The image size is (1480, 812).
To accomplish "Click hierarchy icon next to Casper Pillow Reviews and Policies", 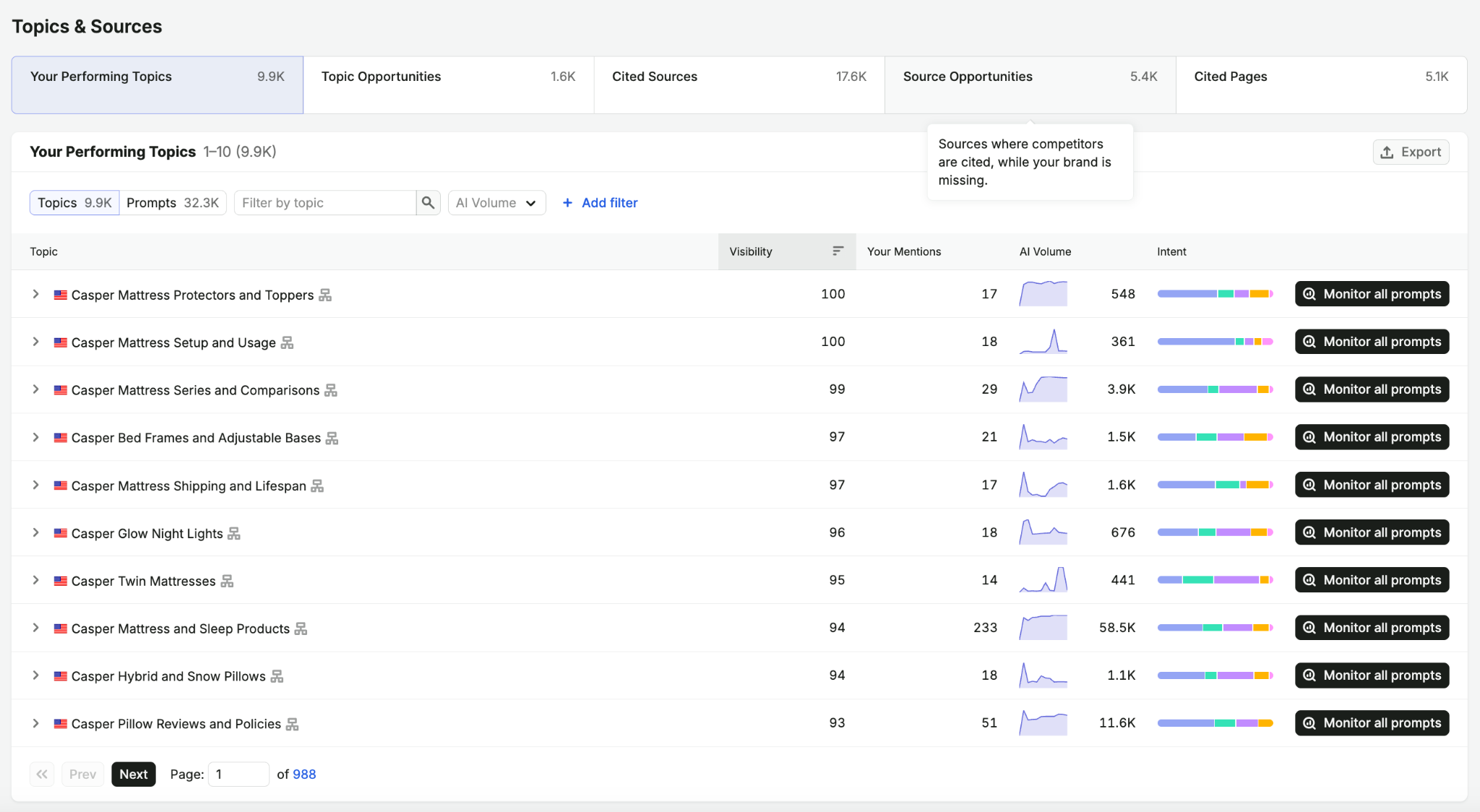I will pyautogui.click(x=292, y=725).
